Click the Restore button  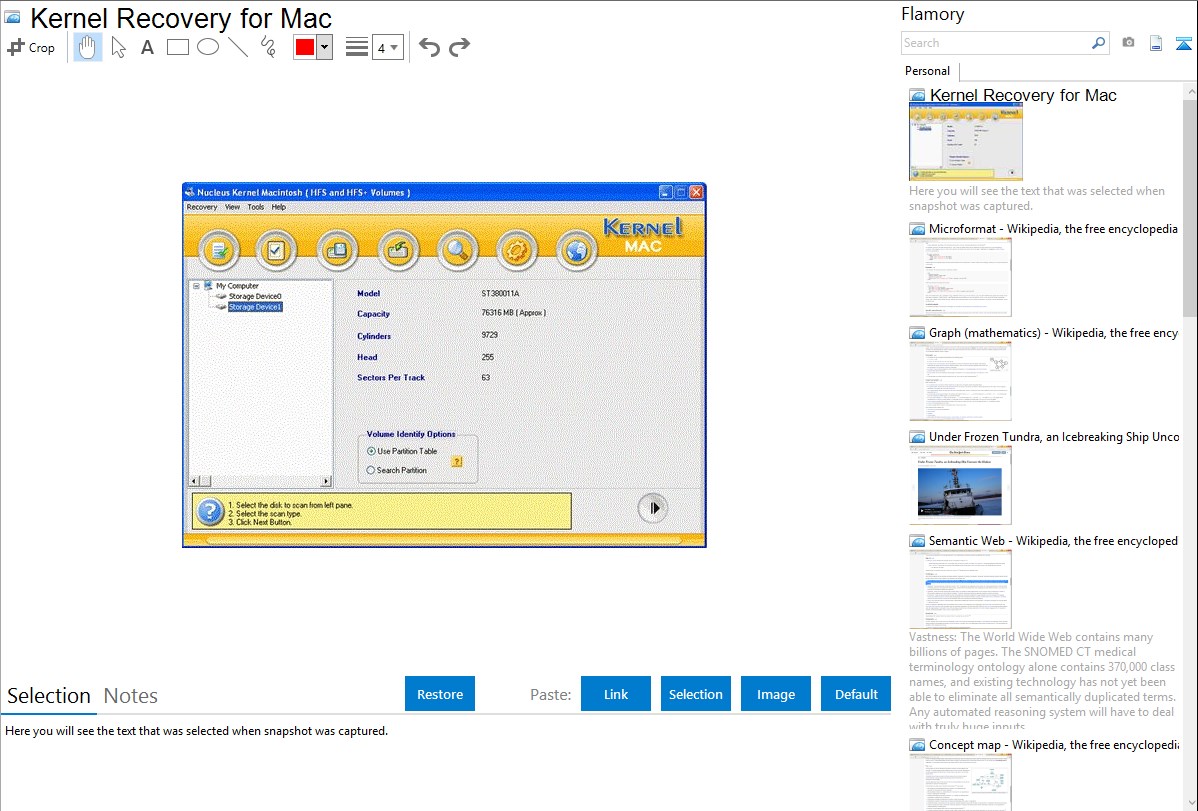(440, 694)
